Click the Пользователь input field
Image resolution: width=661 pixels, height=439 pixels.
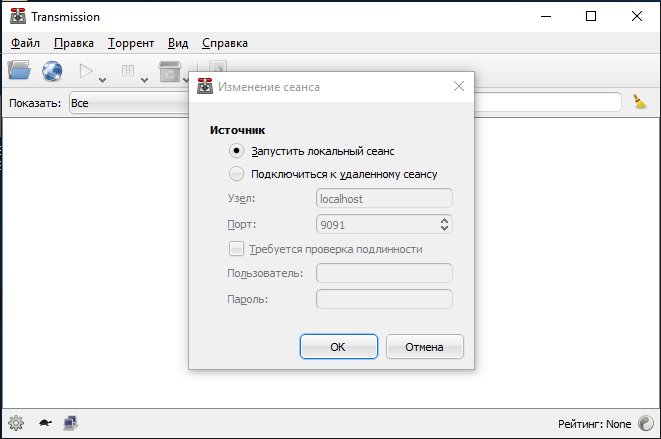(x=384, y=273)
